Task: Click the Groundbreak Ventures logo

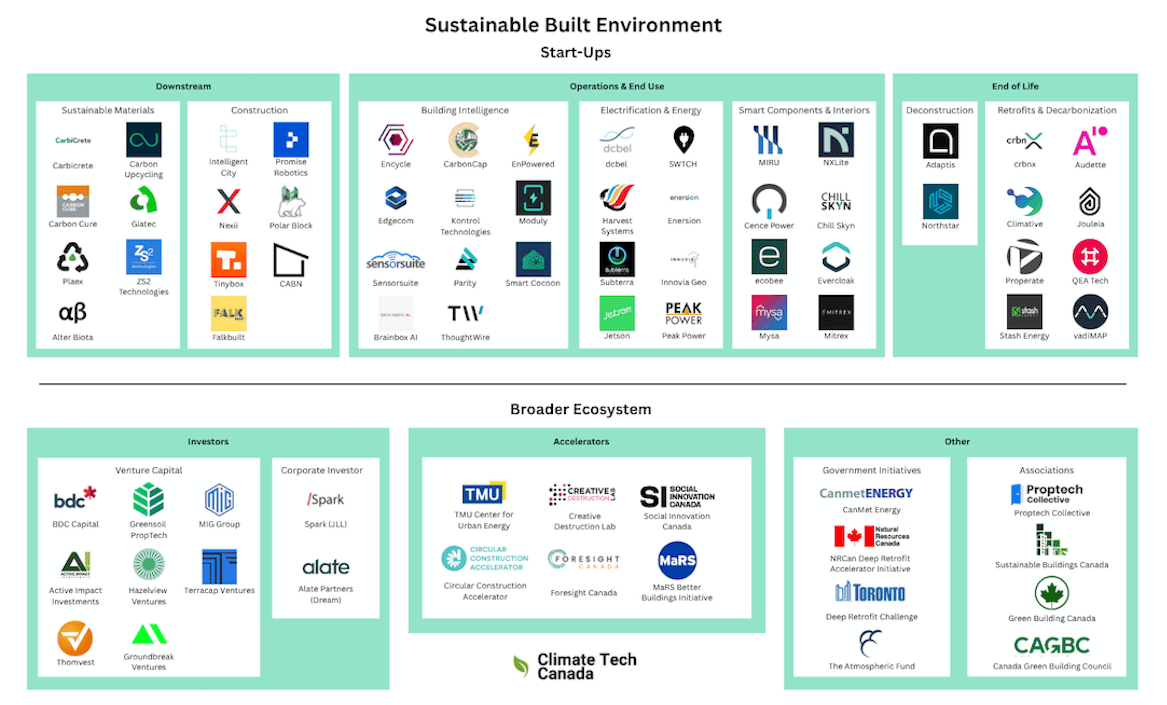Action: coord(149,635)
